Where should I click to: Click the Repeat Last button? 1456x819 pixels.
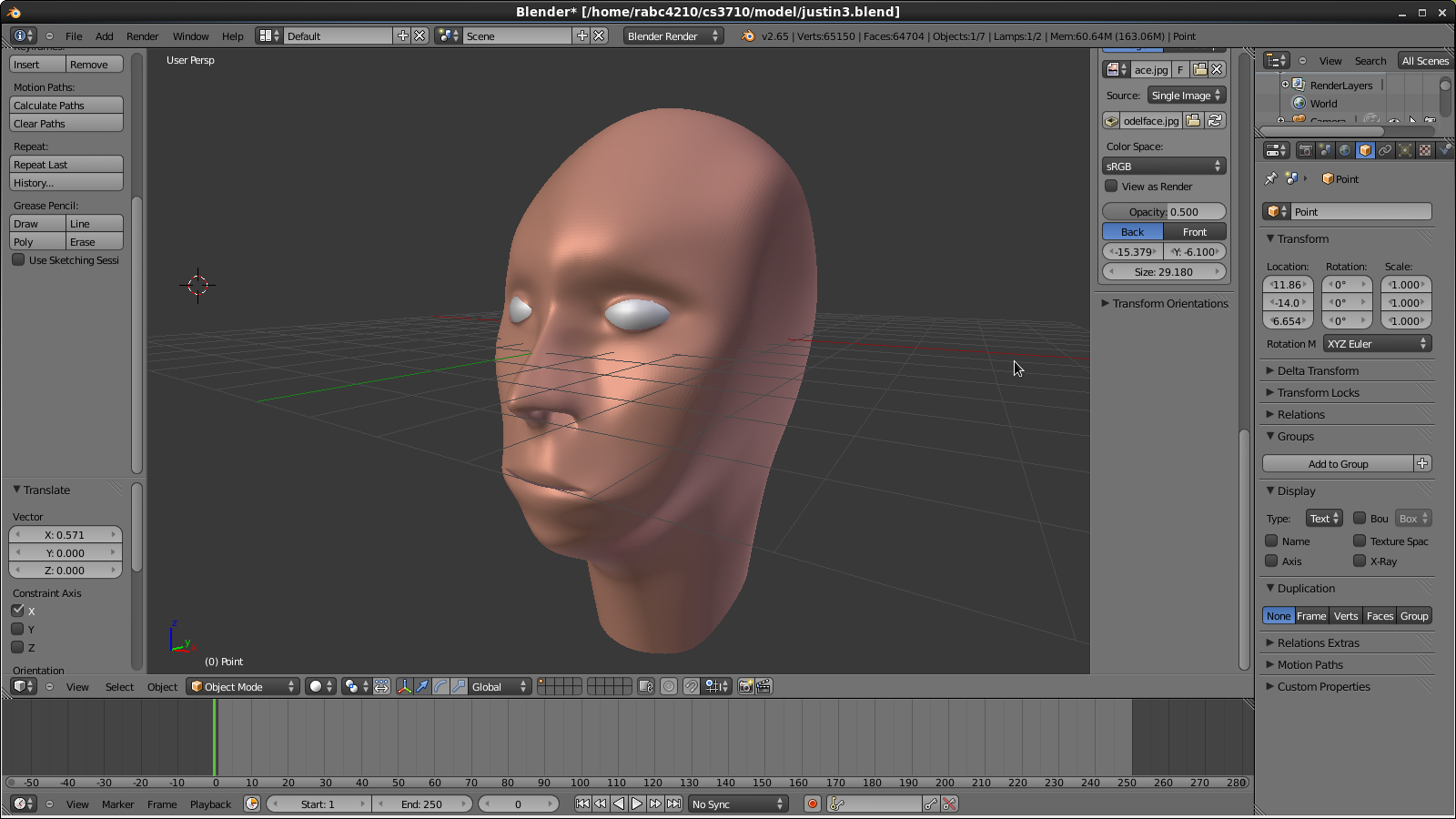[x=66, y=165]
